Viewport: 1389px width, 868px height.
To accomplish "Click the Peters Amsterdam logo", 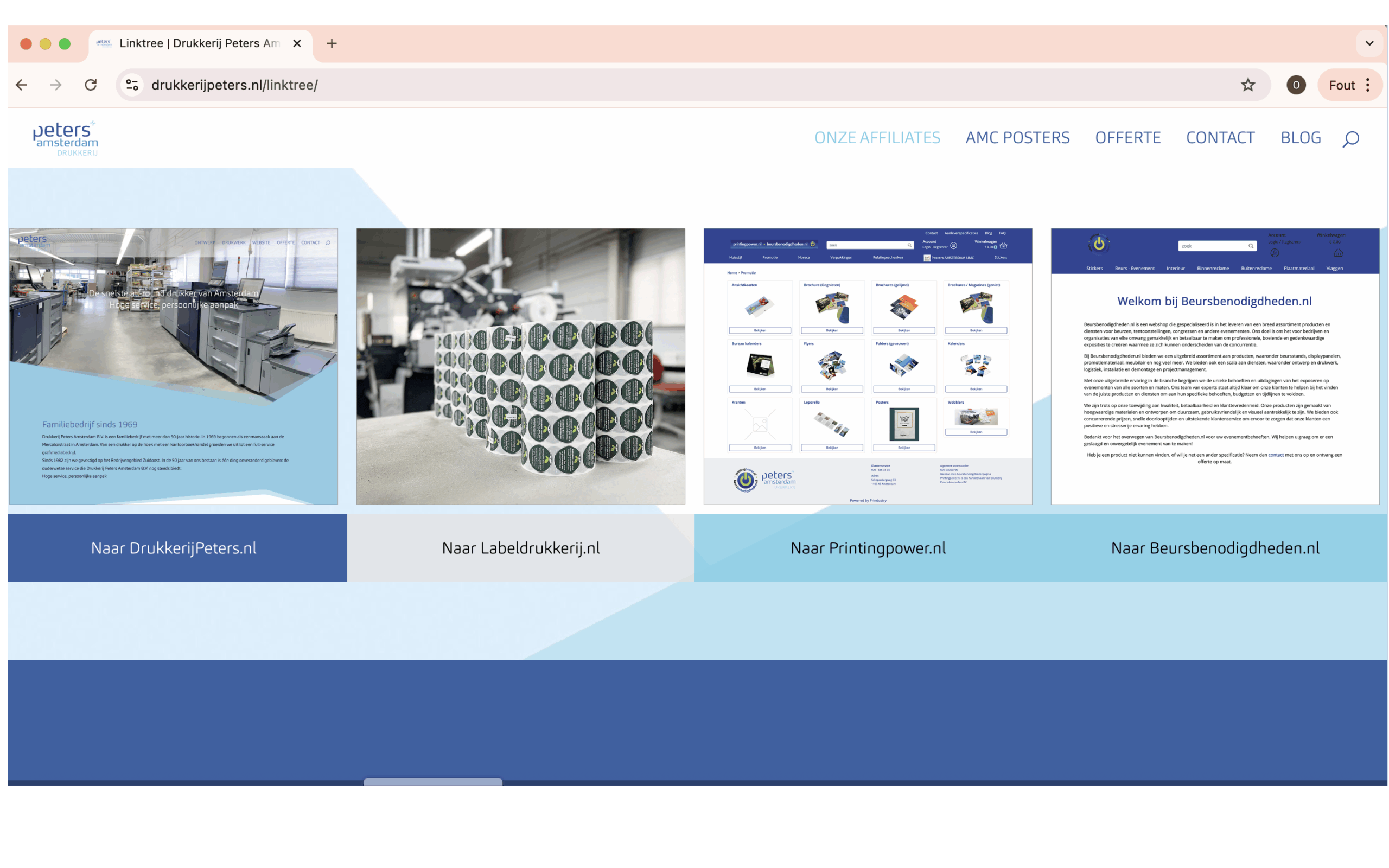I will [x=66, y=138].
